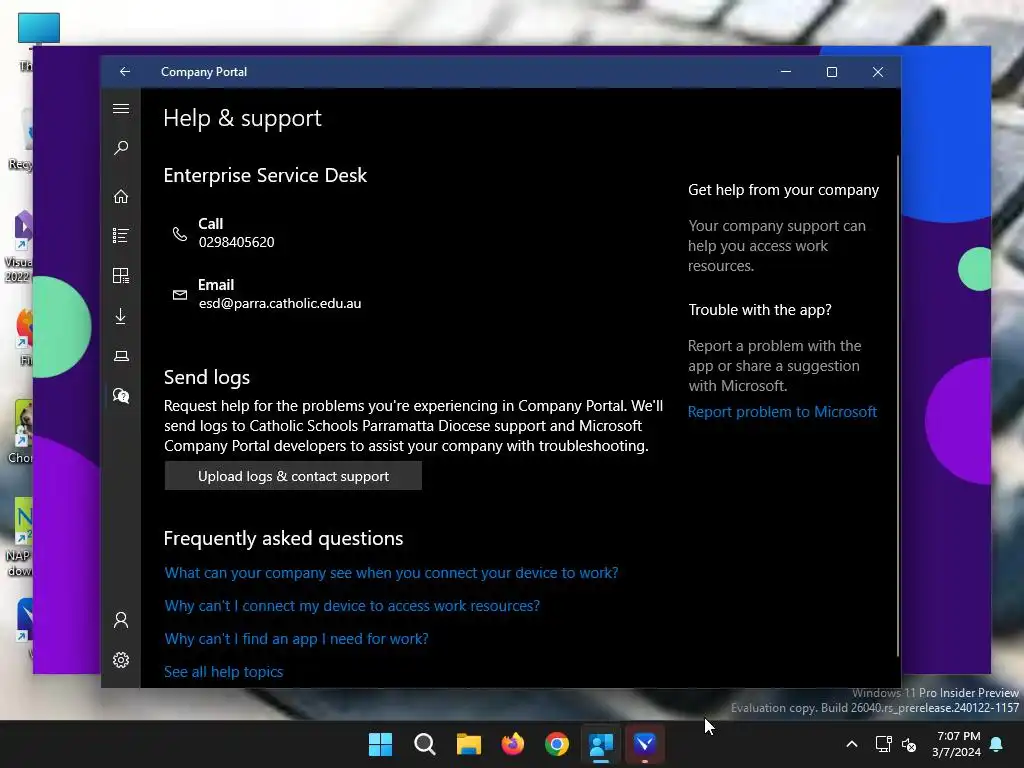Email esd@parra.catholic.edu.au
The image size is (1024, 768).
(x=280, y=304)
